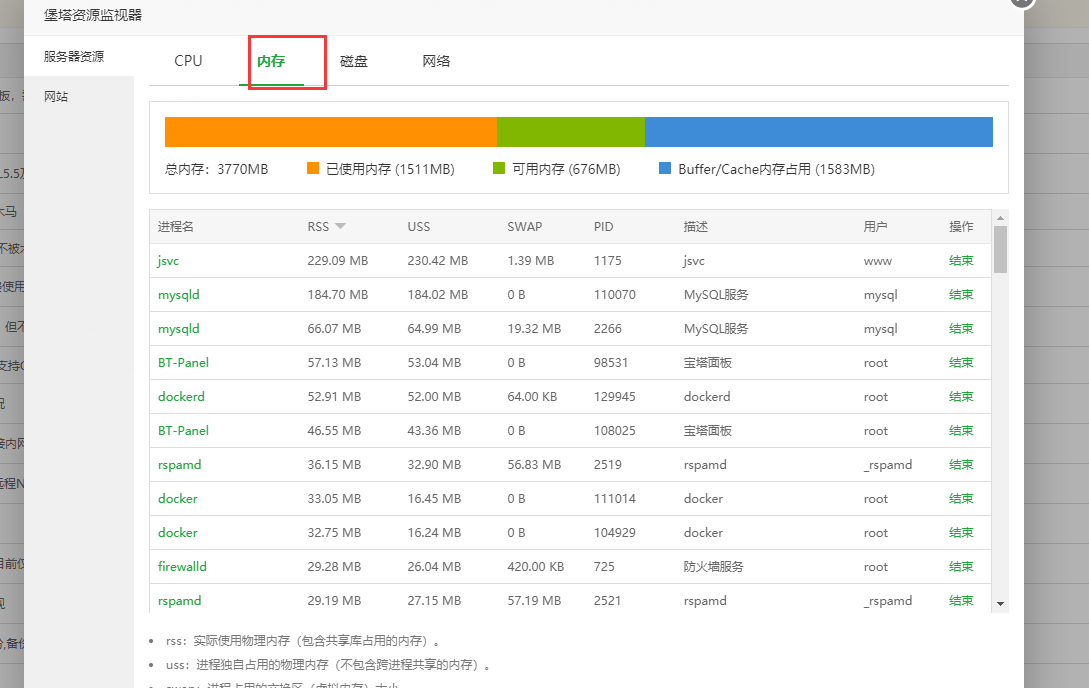
Task: Open BT-Panel process name with 46.55 MB
Action: click(x=183, y=430)
